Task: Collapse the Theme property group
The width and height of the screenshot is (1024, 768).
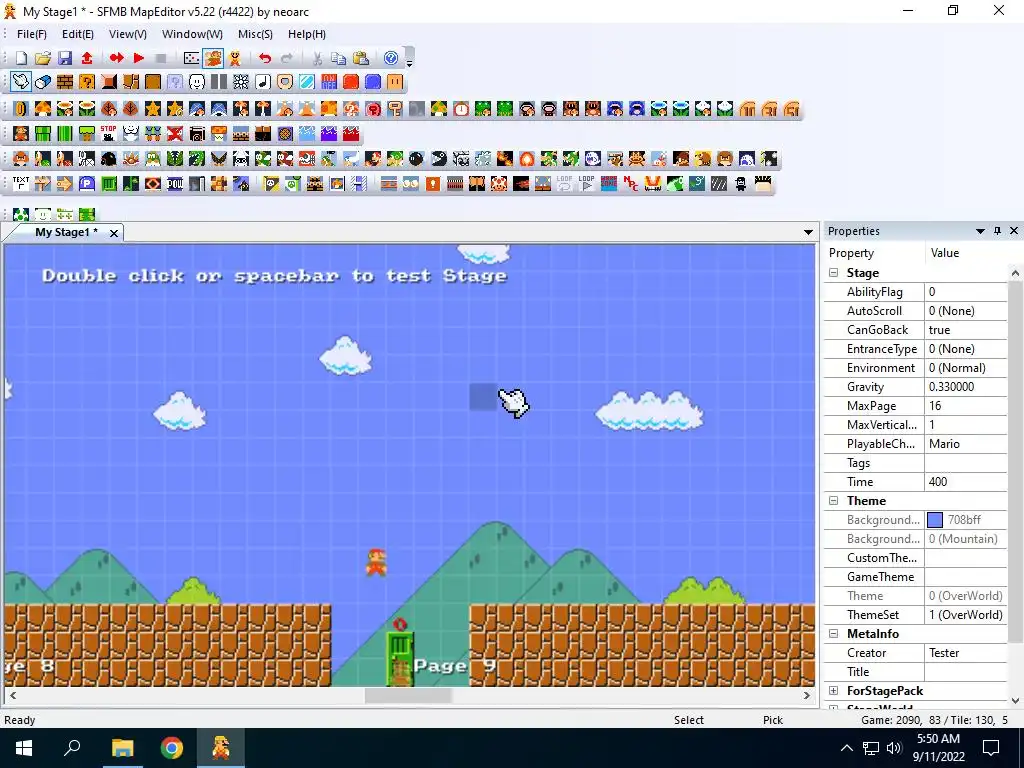Action: click(833, 500)
